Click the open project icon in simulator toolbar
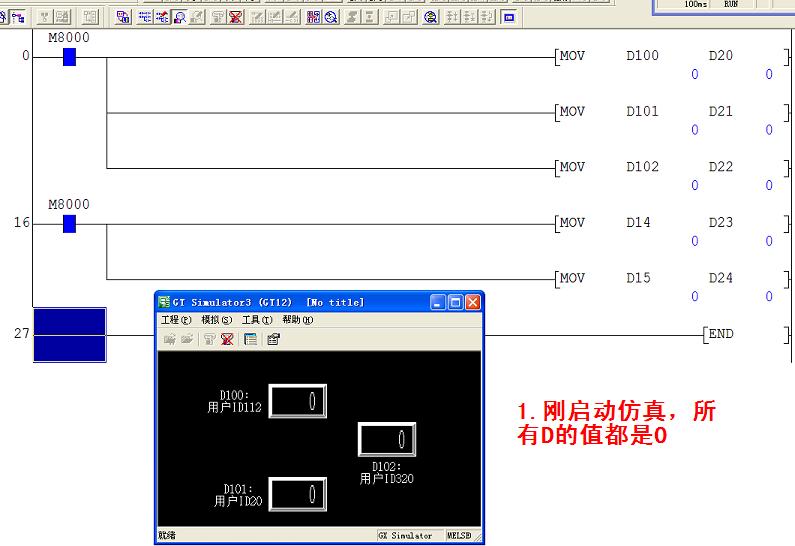Screen dimensions: 795x546 pos(187,339)
